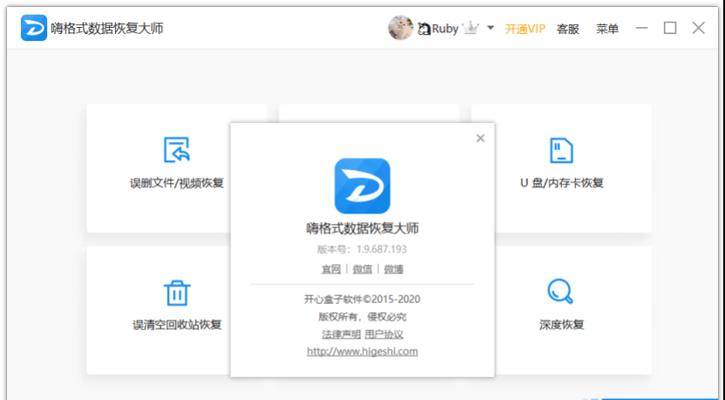Click the 嗨格式数据恢复大师 title in dialog

click(362, 228)
